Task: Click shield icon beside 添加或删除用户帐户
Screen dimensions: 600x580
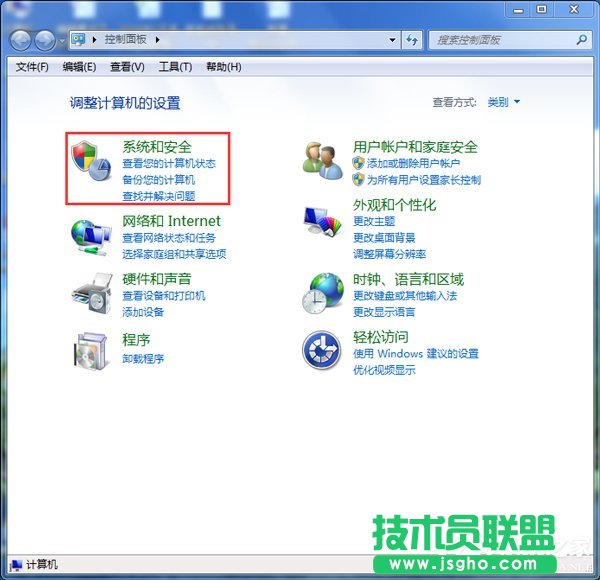Action: pos(358,163)
